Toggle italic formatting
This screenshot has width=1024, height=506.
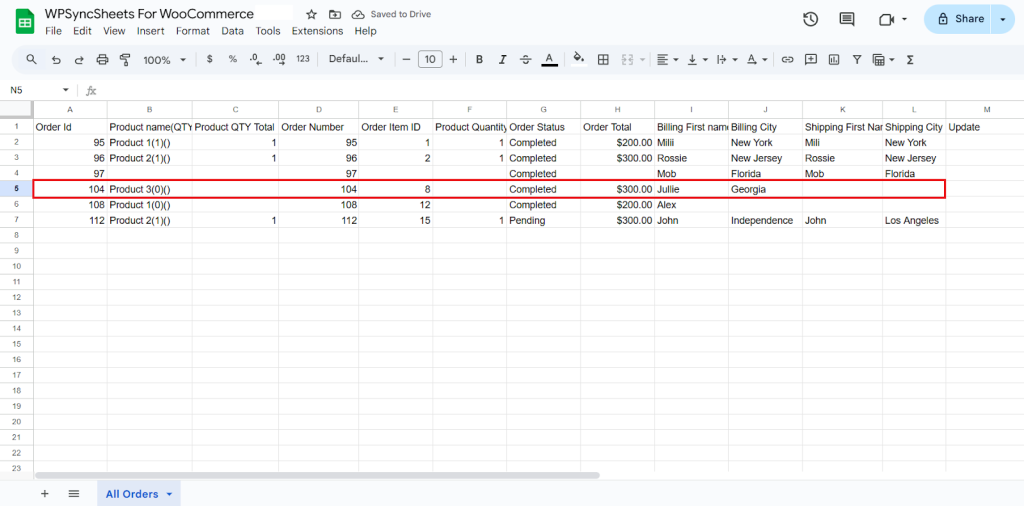503,59
